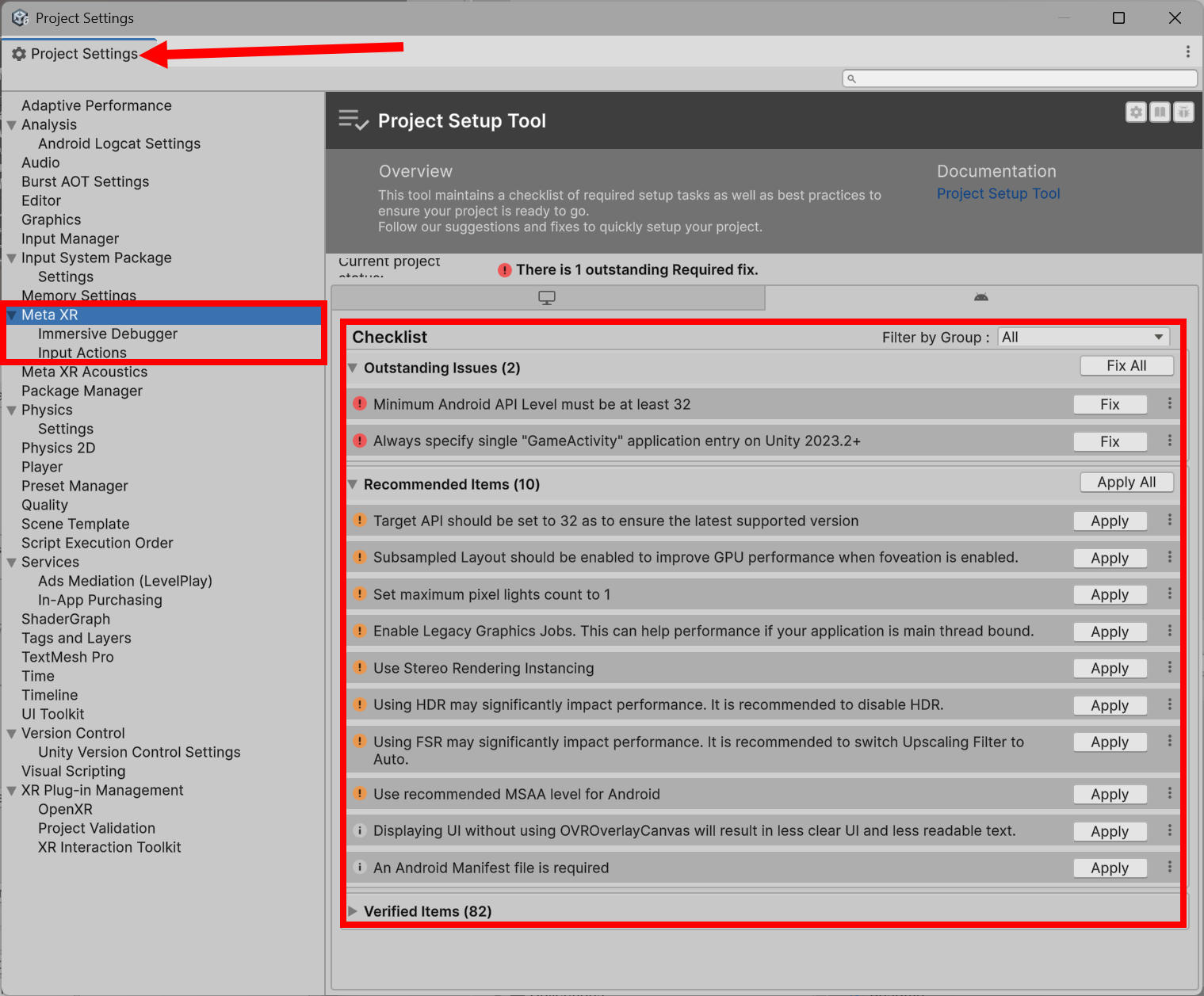Collapse the Input System Package node
Viewport: 1204px width, 996px height.
pos(12,258)
